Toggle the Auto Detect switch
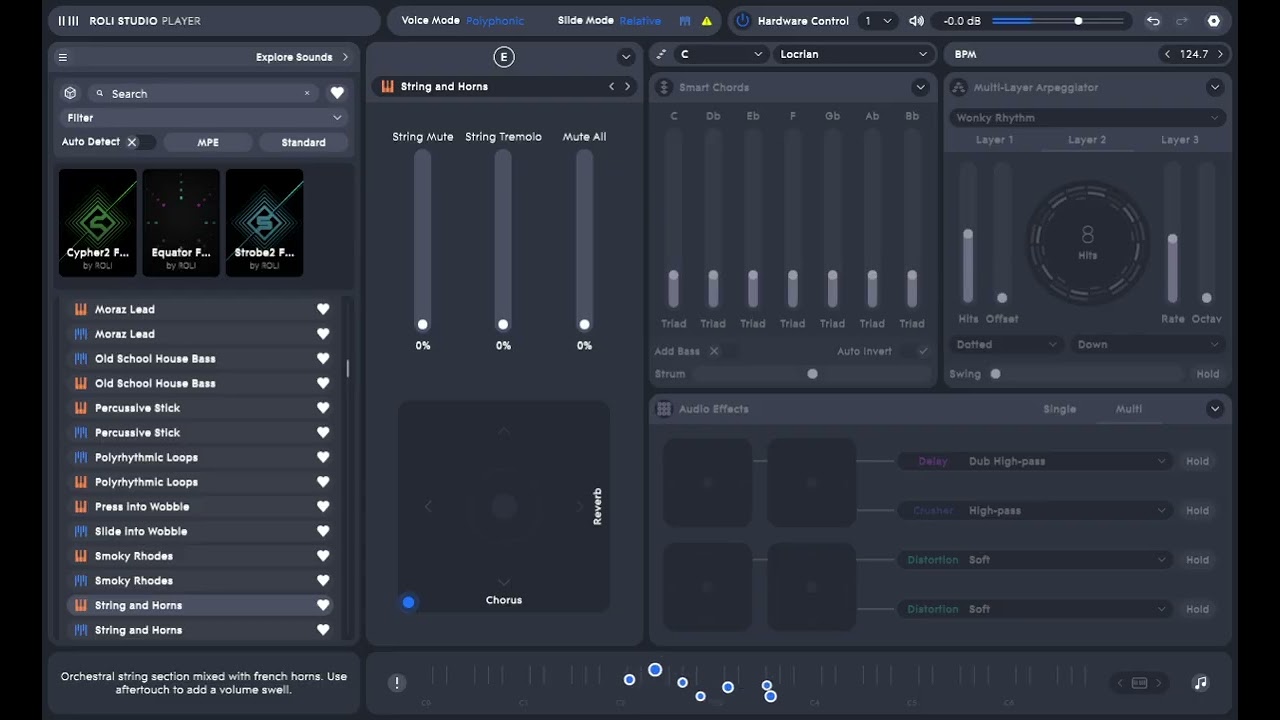This screenshot has width=1280, height=720. (x=140, y=142)
